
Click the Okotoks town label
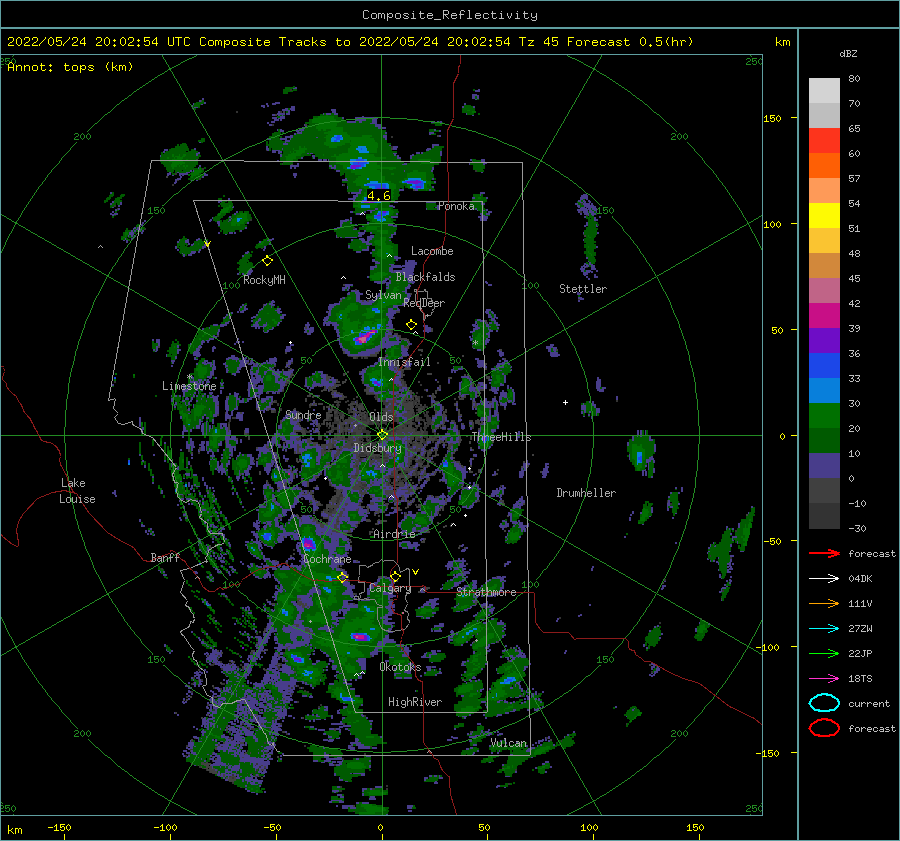point(400,667)
